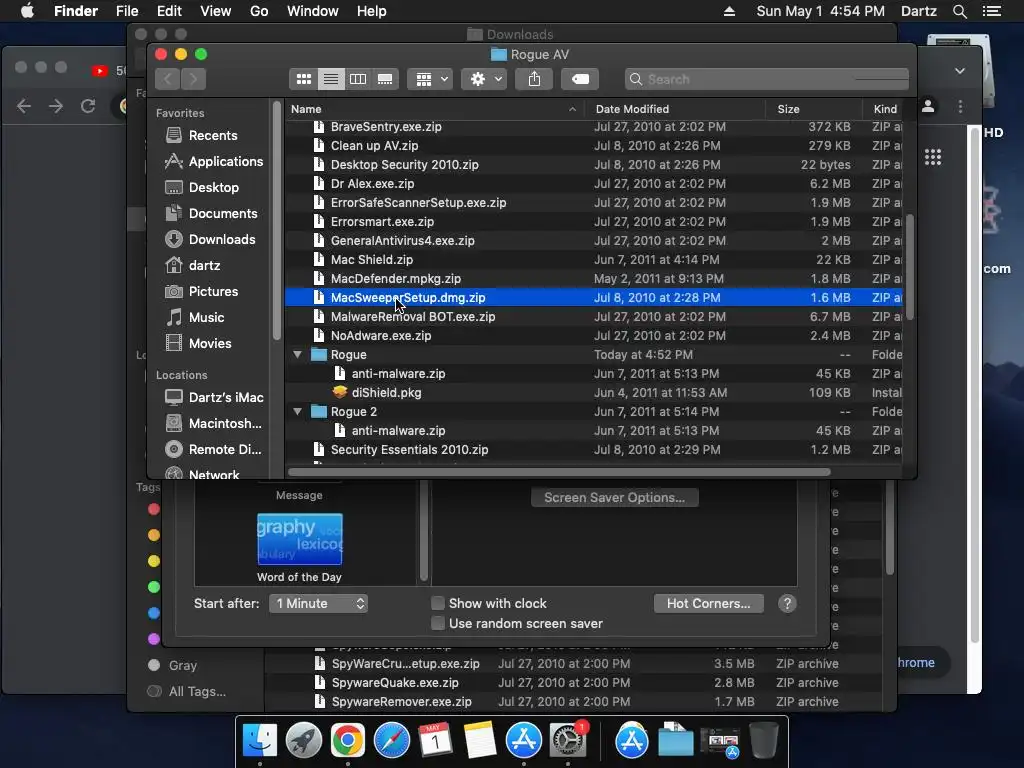This screenshot has height=768, width=1024.
Task: Switch Rogue AV window to list view
Action: click(x=331, y=79)
